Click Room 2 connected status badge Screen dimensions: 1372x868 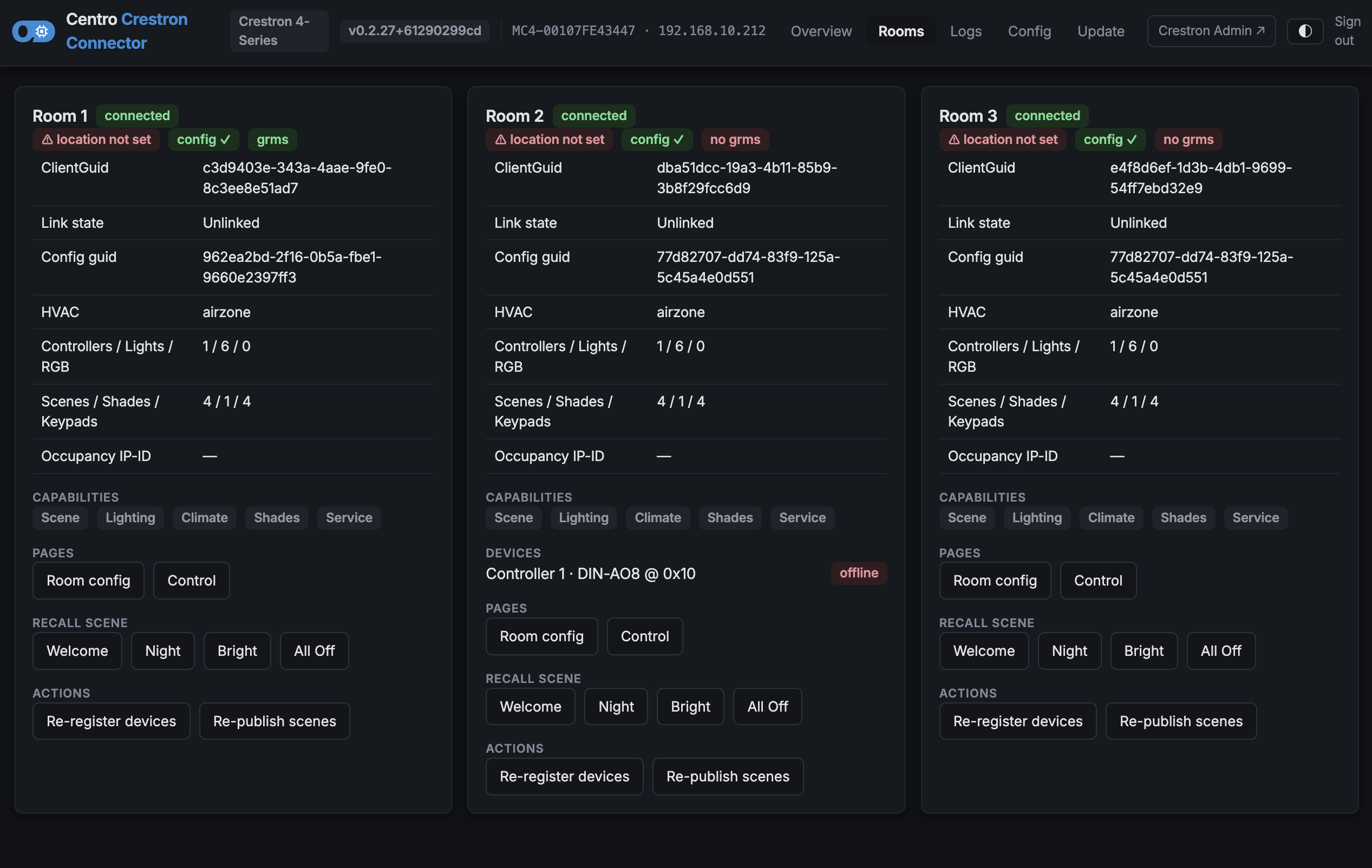(x=594, y=116)
